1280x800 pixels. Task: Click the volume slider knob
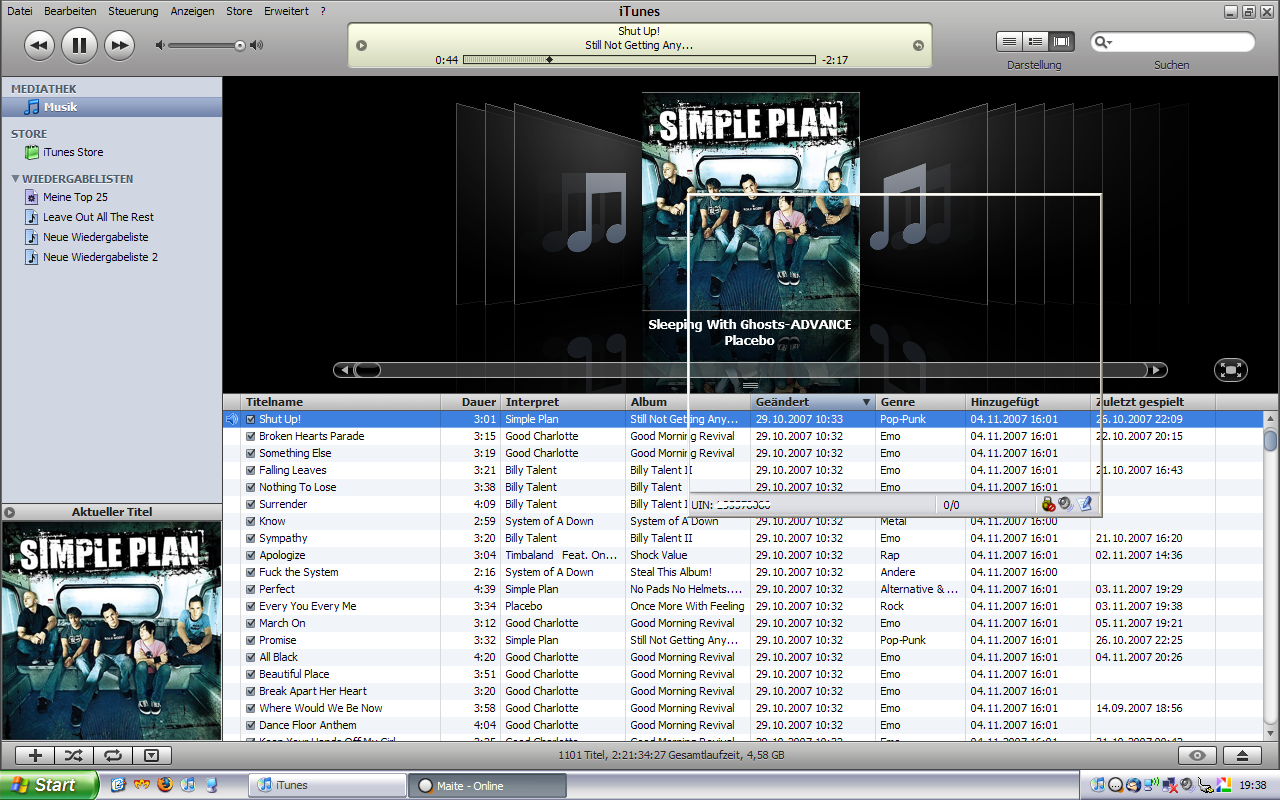240,45
